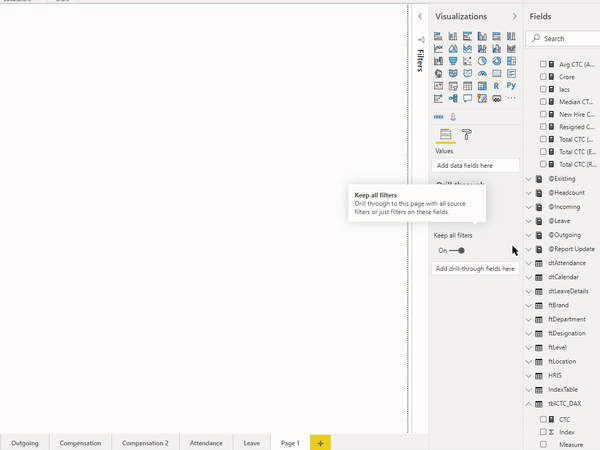Check the Crore measure checkbox
The width and height of the screenshot is (600, 450).
(x=543, y=77)
